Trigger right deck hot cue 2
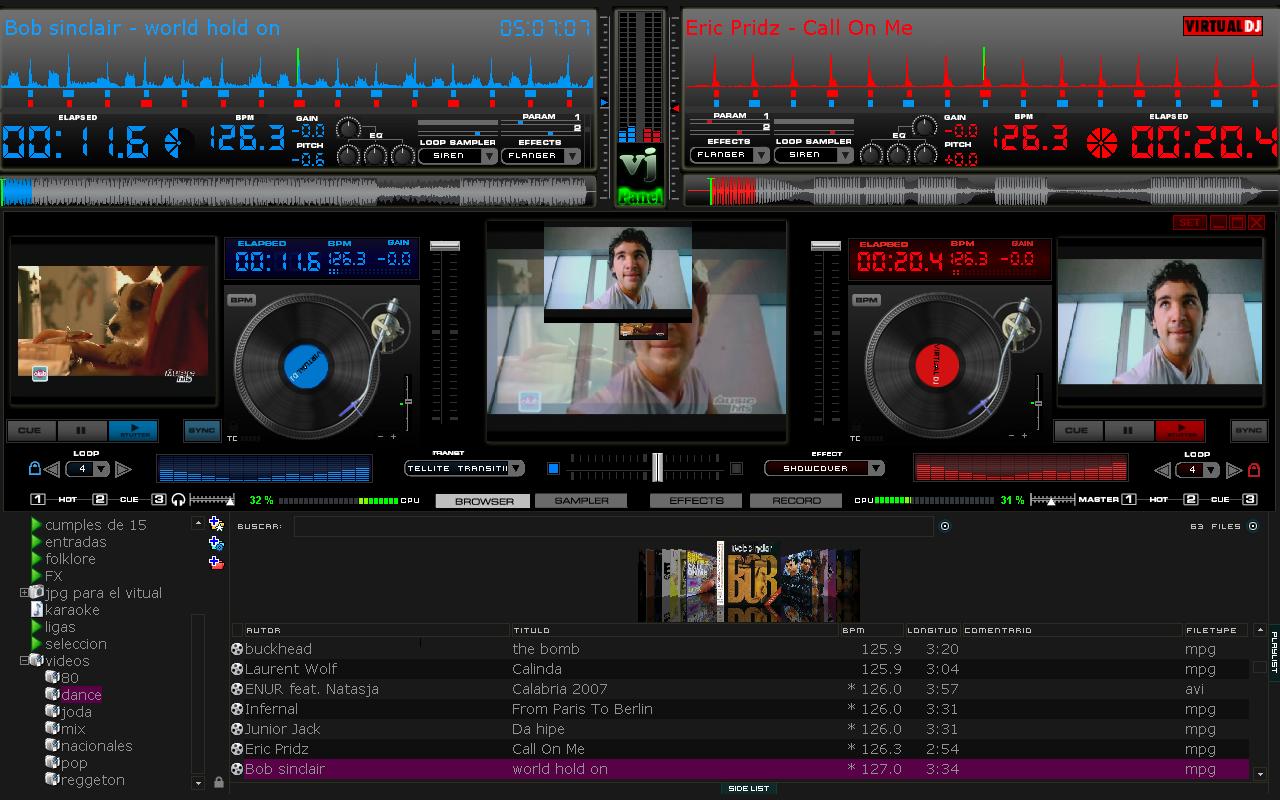Viewport: 1280px width, 800px height. [x=1190, y=500]
